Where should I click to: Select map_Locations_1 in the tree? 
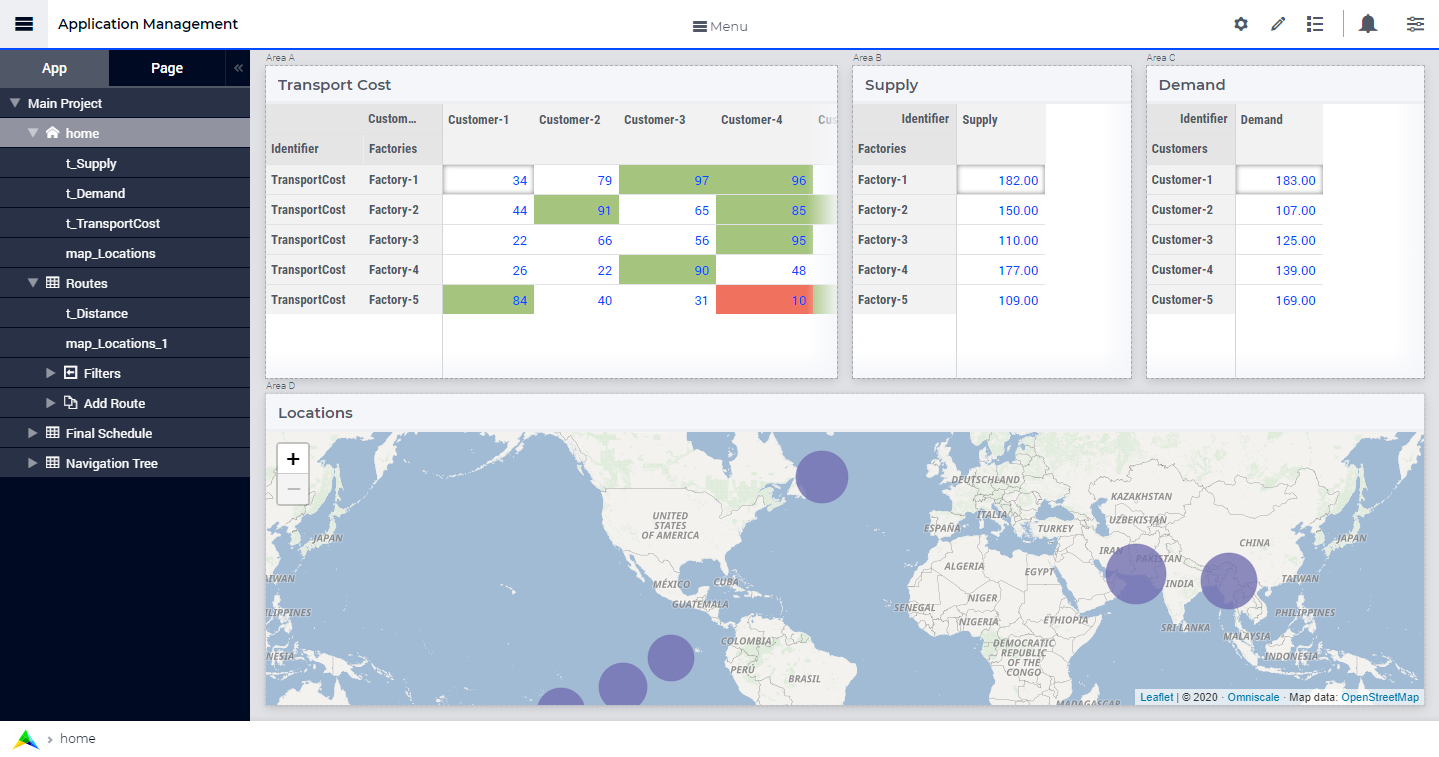[117, 343]
